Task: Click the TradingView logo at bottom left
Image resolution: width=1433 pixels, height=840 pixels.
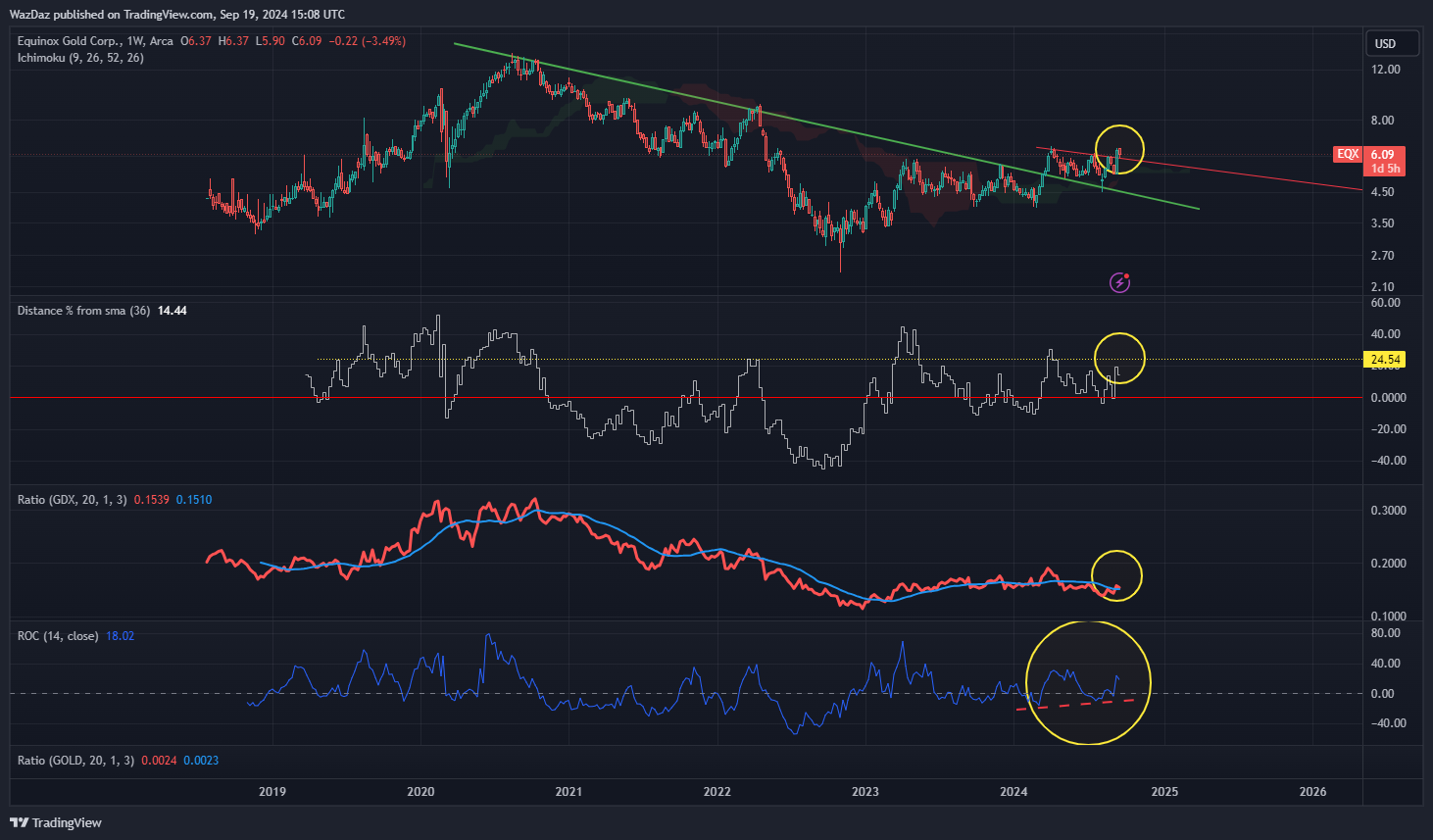Action: [x=56, y=822]
